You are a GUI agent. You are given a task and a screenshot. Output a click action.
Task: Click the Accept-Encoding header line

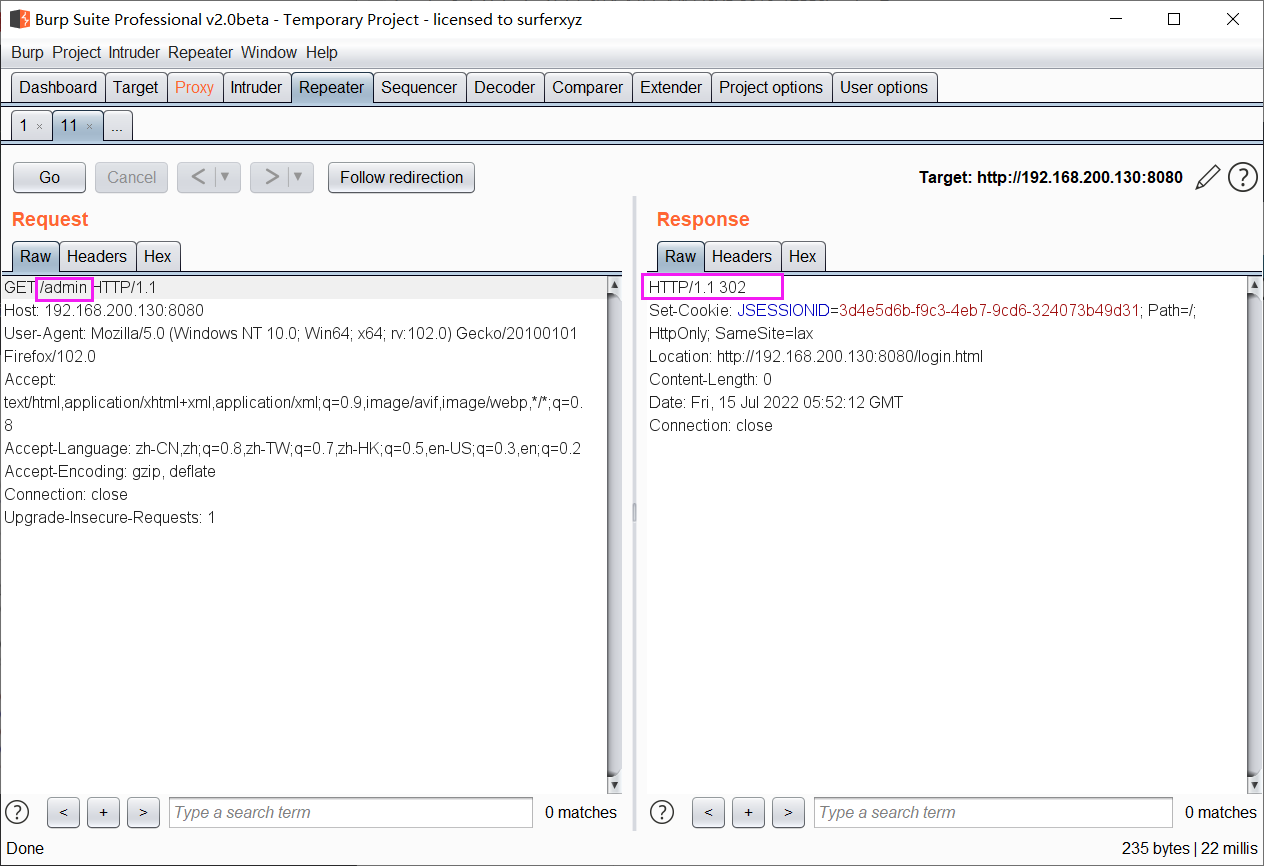110,471
